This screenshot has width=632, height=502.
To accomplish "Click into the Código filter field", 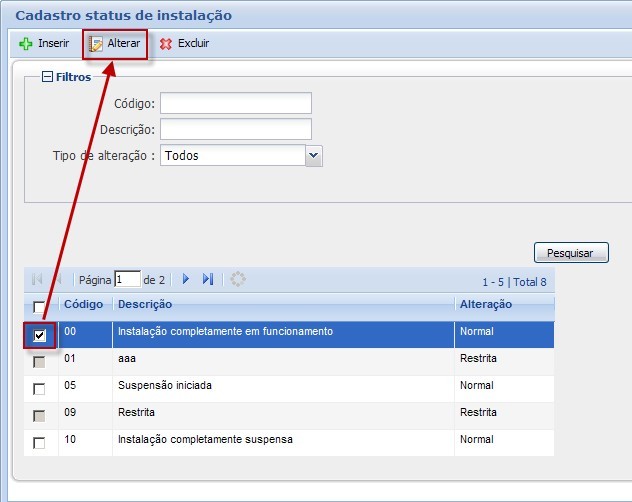I will [235, 103].
